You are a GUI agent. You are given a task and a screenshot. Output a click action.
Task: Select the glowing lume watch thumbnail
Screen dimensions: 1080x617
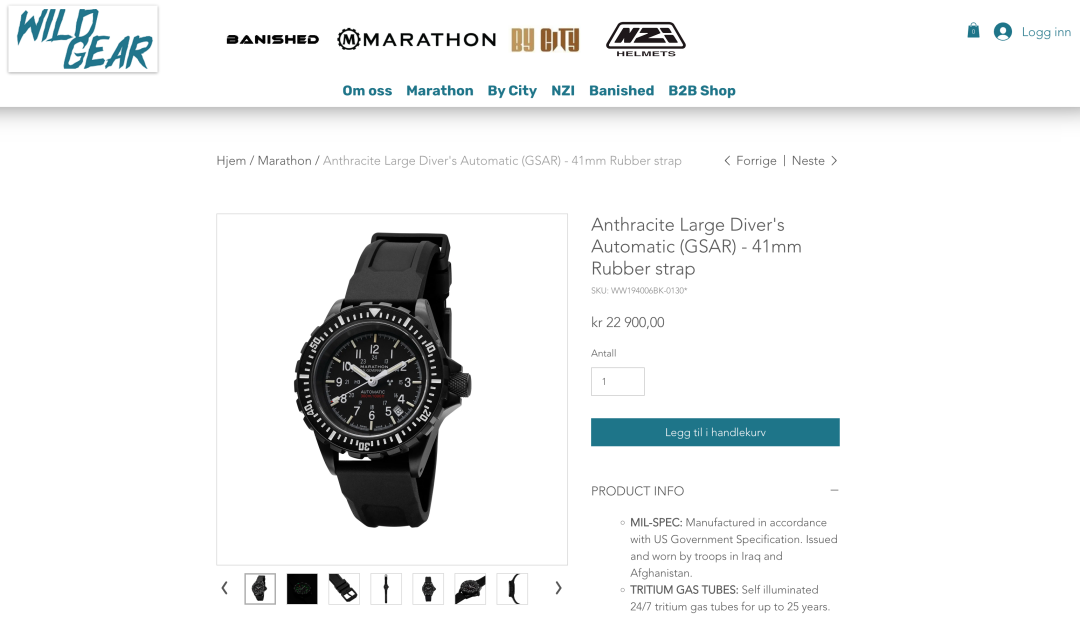click(302, 589)
